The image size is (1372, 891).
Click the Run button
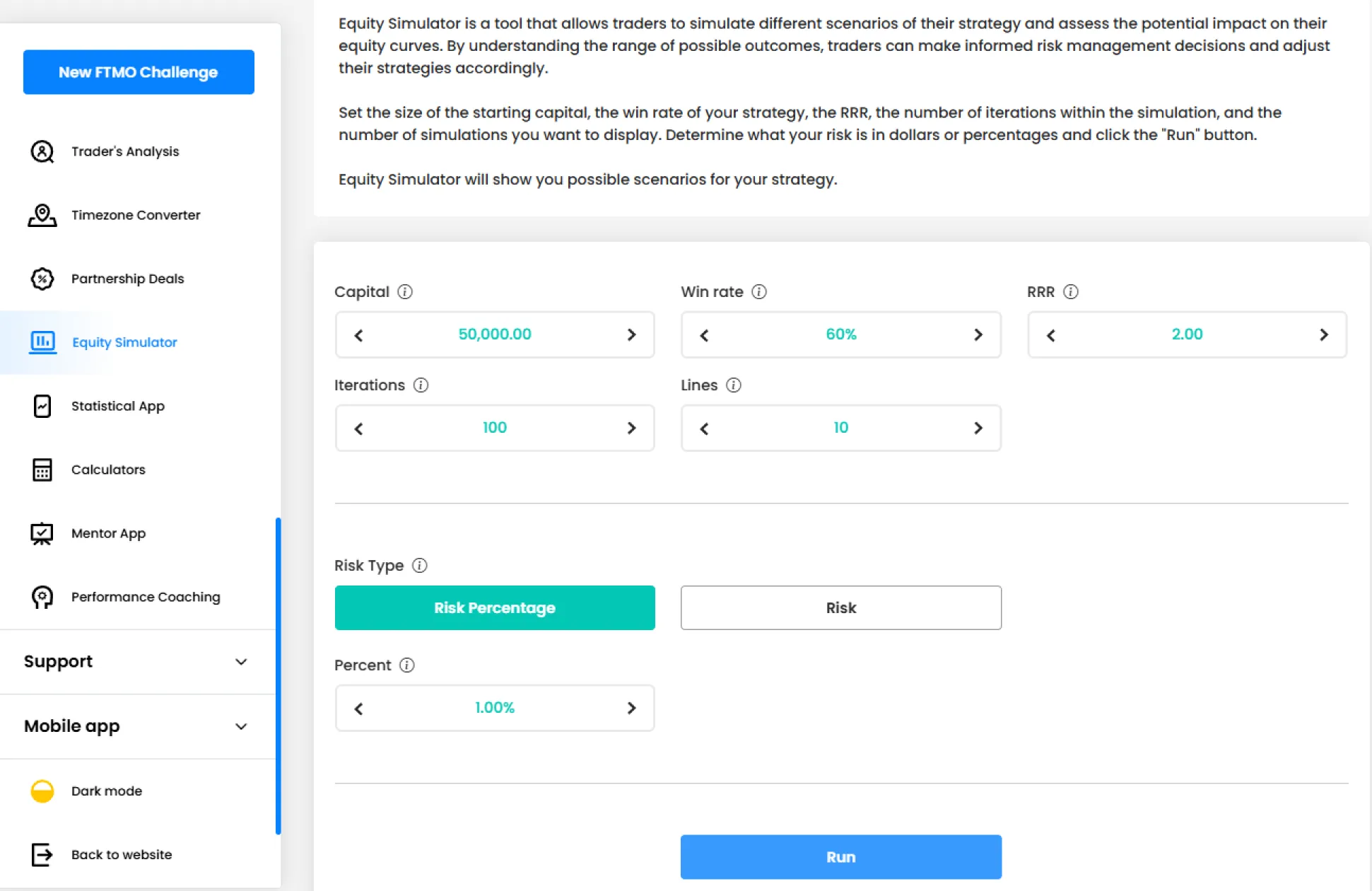click(x=840, y=856)
